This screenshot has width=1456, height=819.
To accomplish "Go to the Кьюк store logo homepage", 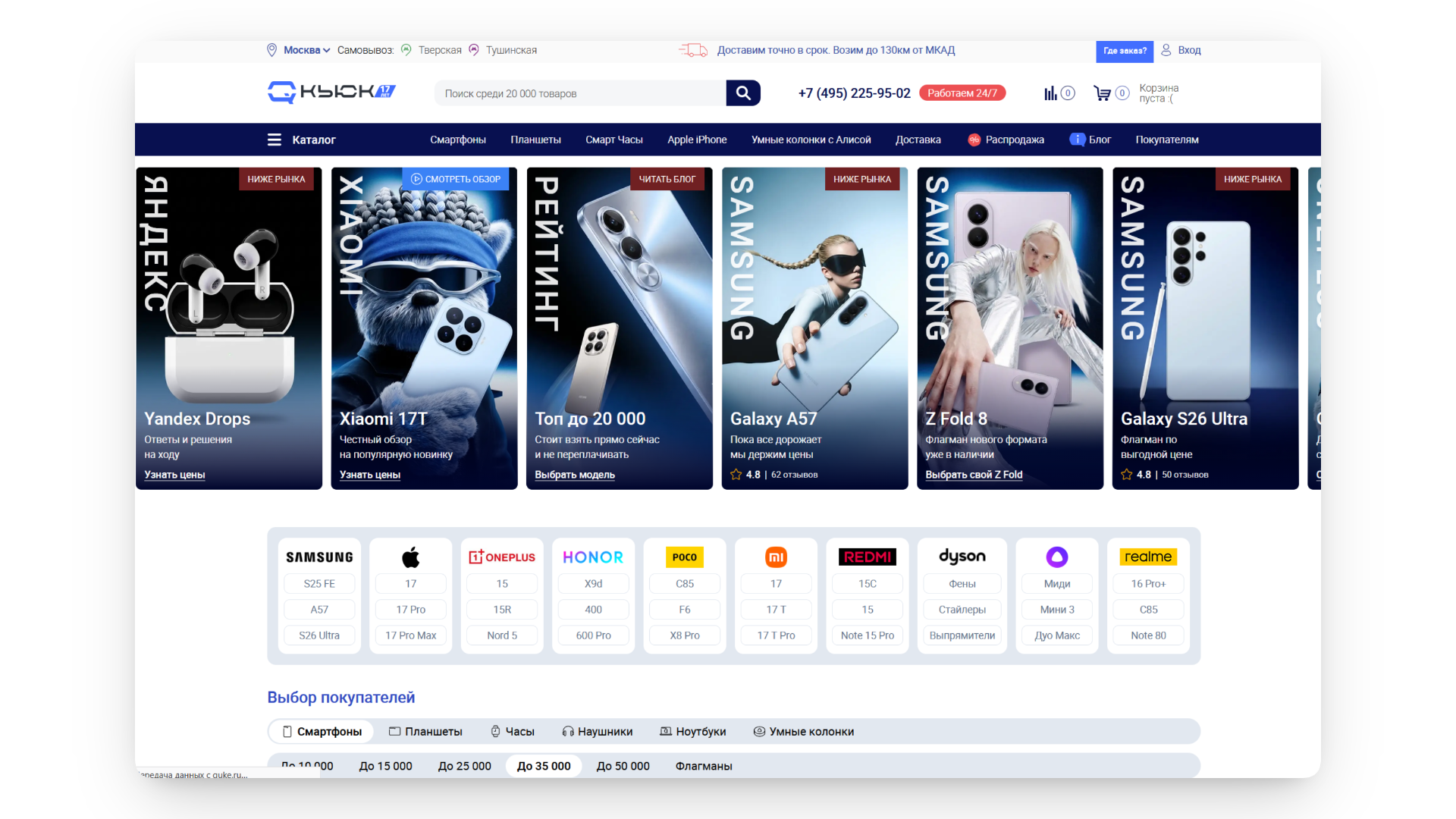I will click(331, 93).
